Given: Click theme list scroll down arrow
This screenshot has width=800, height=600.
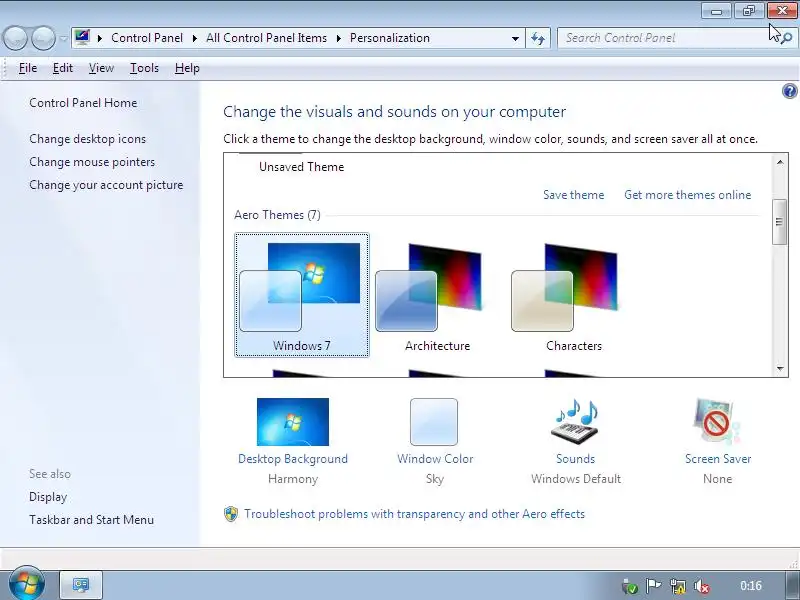Looking at the screenshot, I should (780, 368).
